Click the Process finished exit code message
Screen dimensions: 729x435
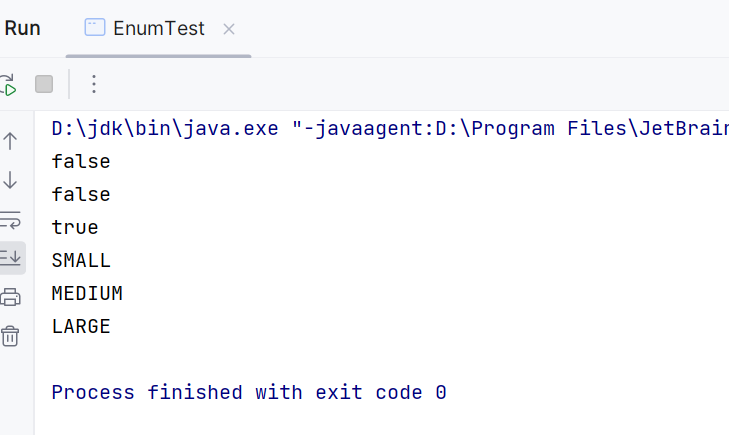click(x=249, y=393)
